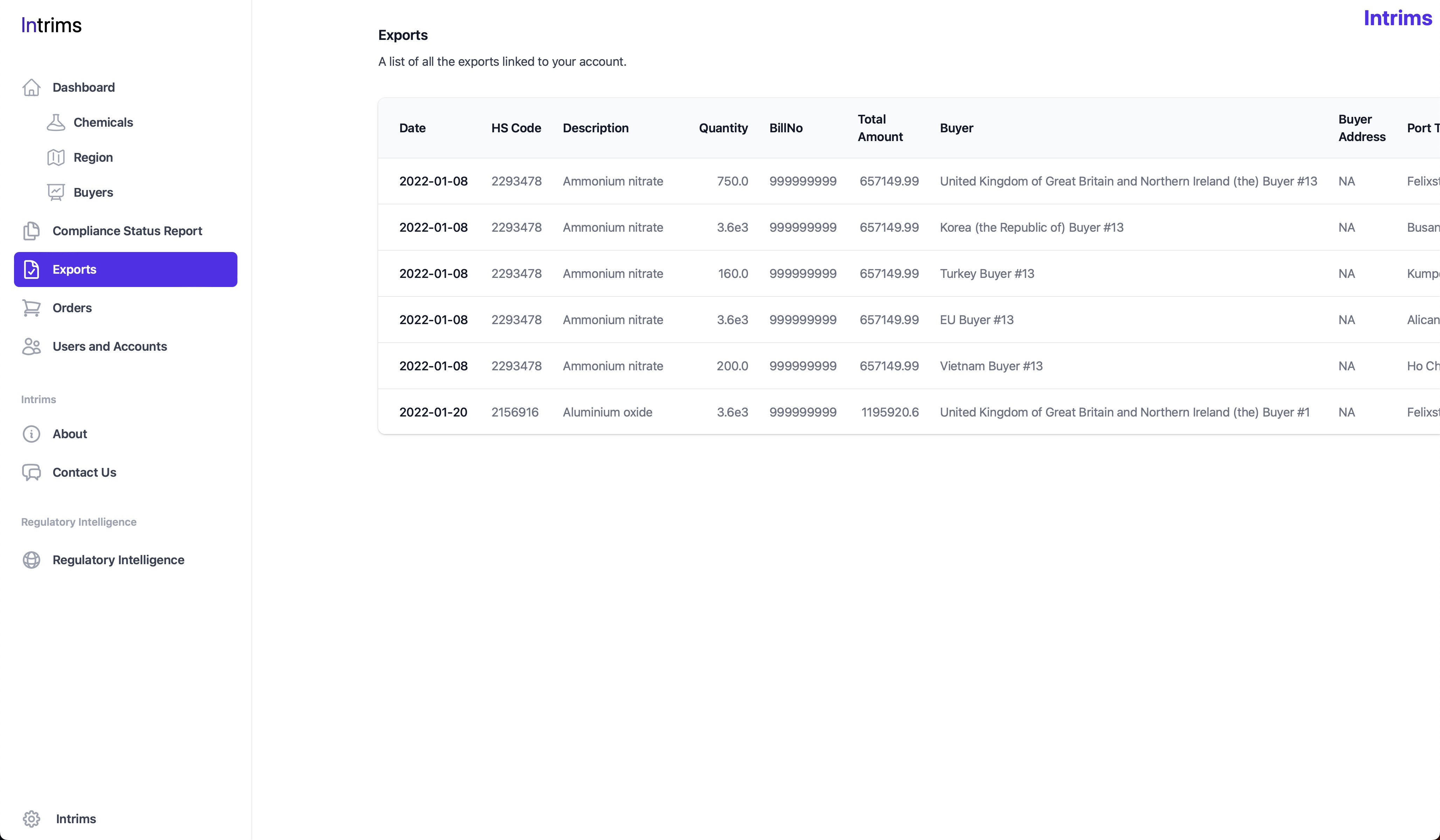
Task: Click the Buyers chart presentation icon
Action: (55, 192)
